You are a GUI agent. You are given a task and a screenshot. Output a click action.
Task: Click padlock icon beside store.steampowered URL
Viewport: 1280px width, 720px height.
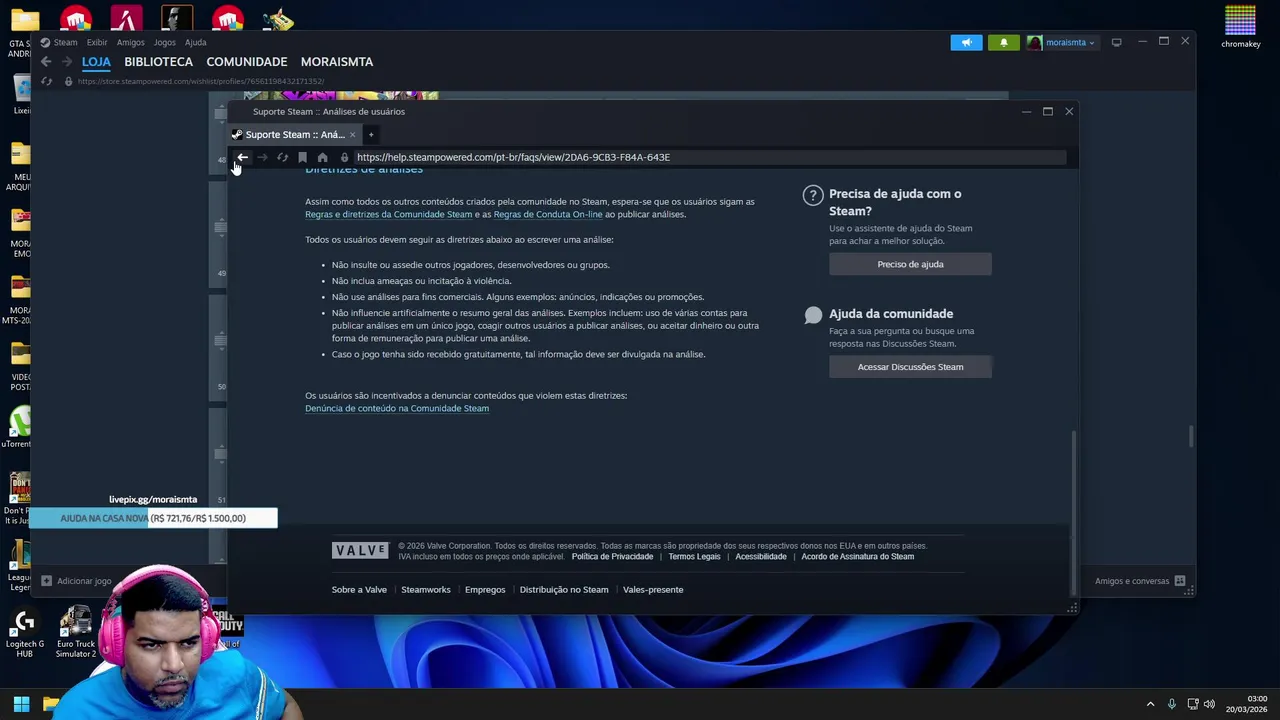pos(68,81)
